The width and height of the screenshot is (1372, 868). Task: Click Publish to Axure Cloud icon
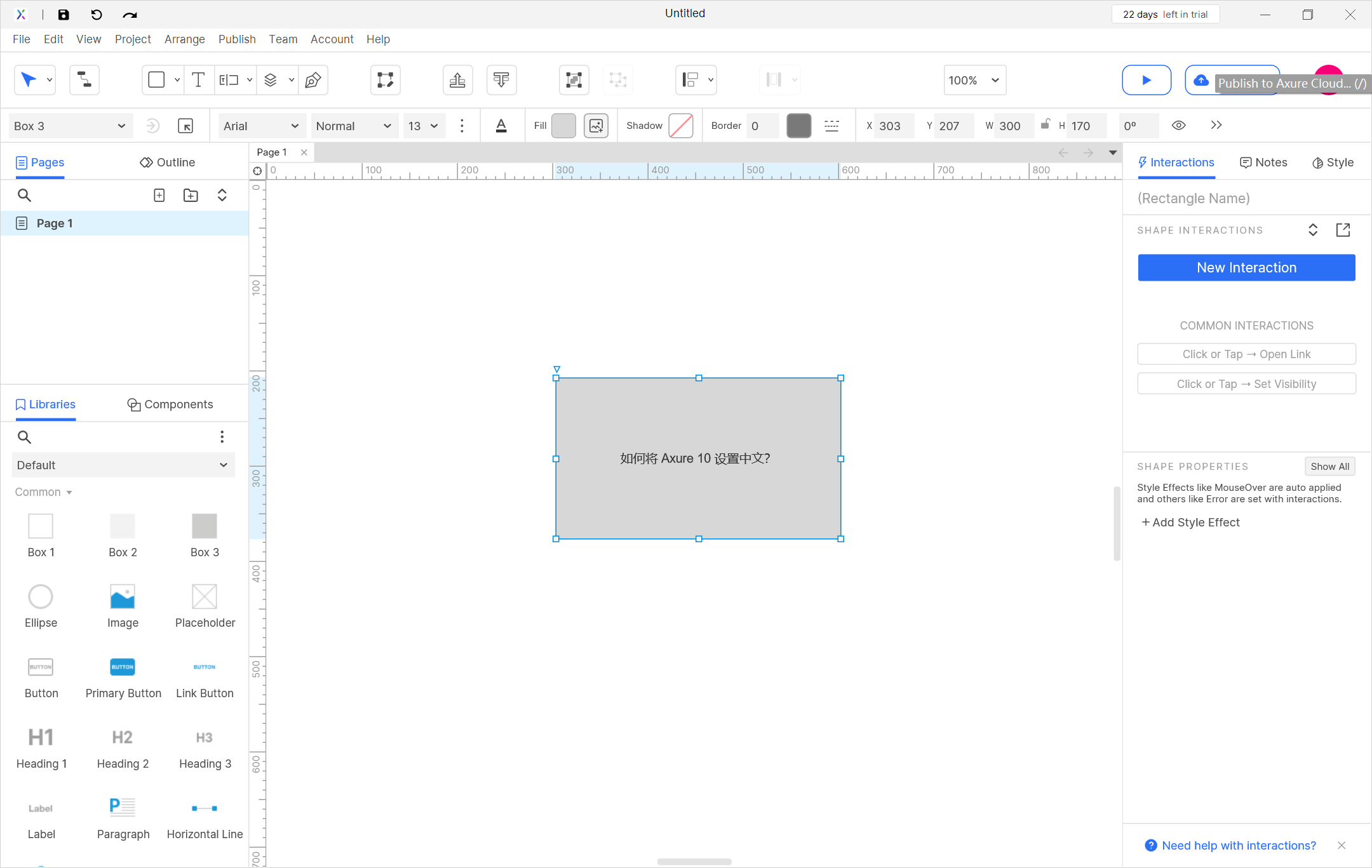(1201, 80)
